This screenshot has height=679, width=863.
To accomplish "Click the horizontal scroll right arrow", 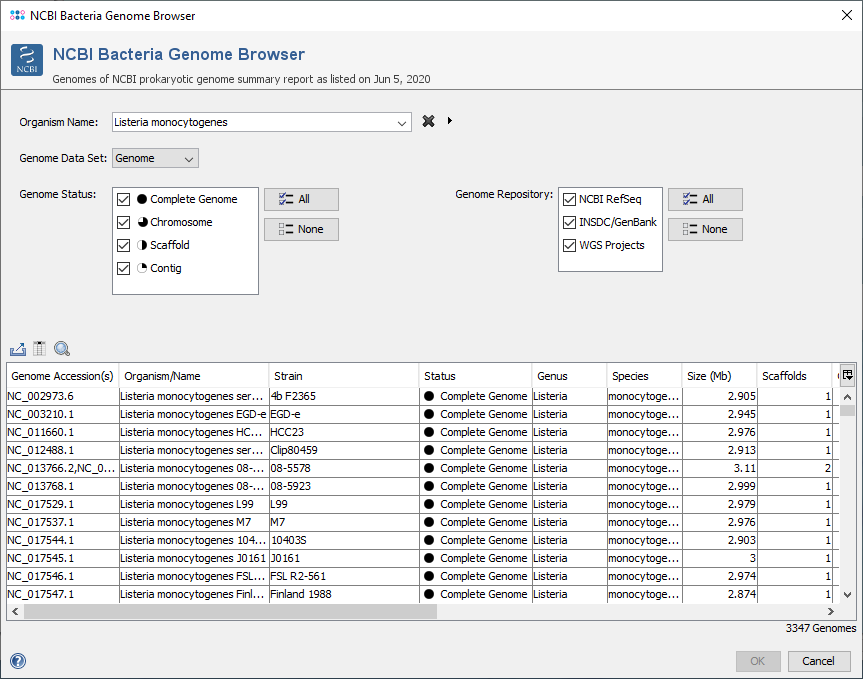I will click(831, 611).
